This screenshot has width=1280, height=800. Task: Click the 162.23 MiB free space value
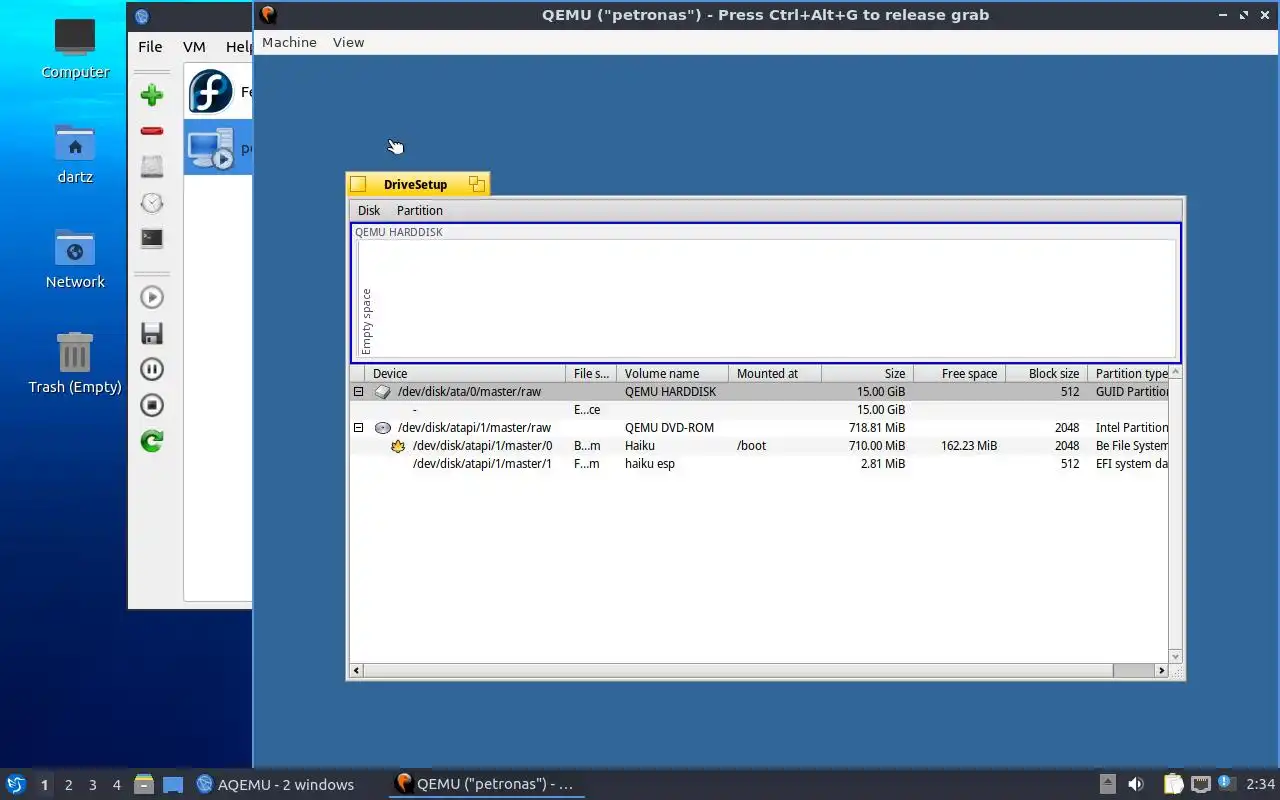969,446
